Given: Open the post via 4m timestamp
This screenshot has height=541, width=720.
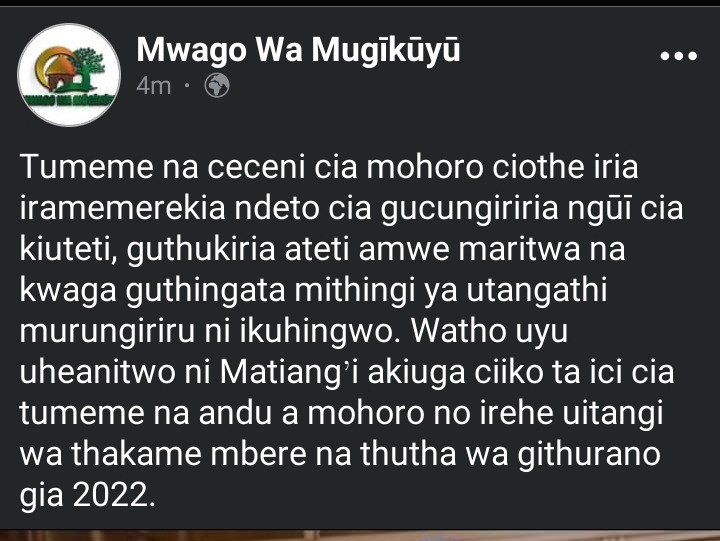Looking at the screenshot, I should pos(154,86).
